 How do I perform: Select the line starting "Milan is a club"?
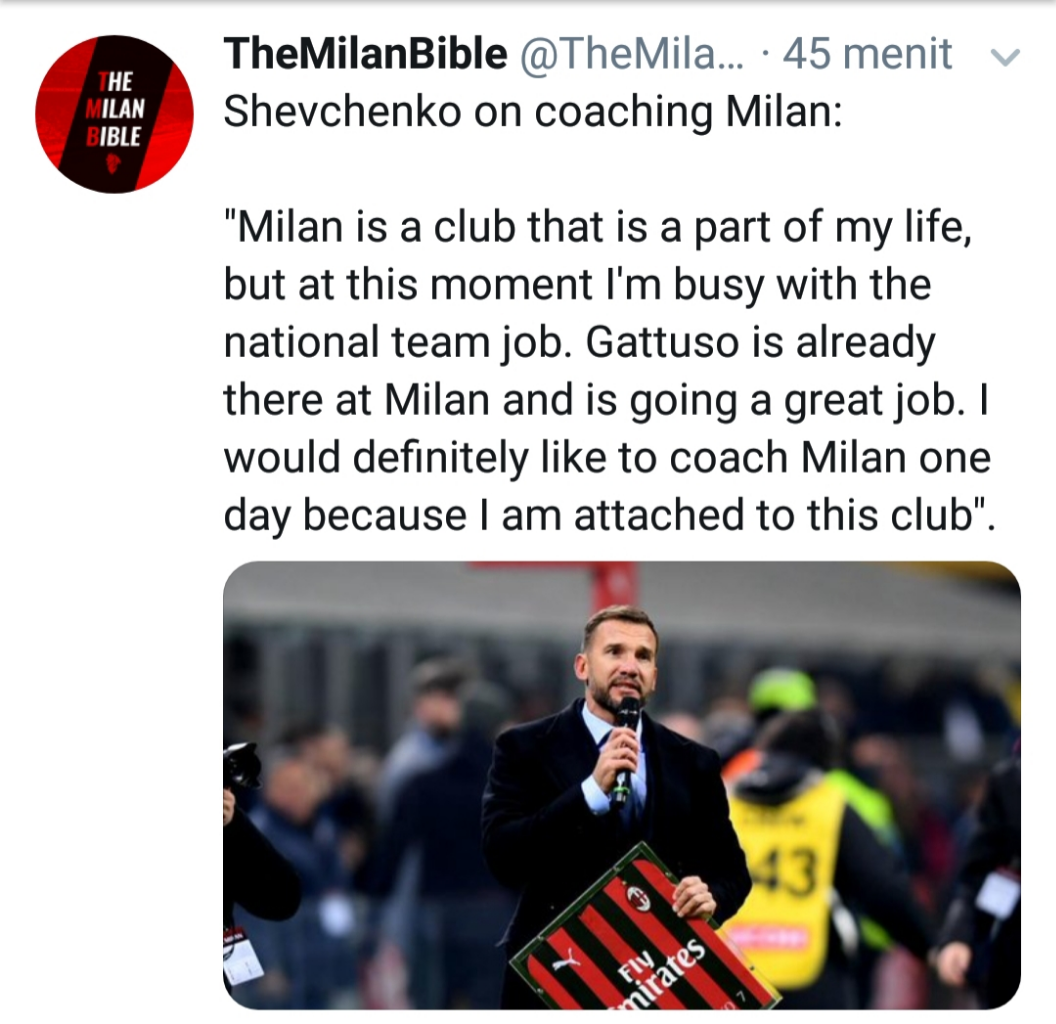pyautogui.click(x=597, y=228)
